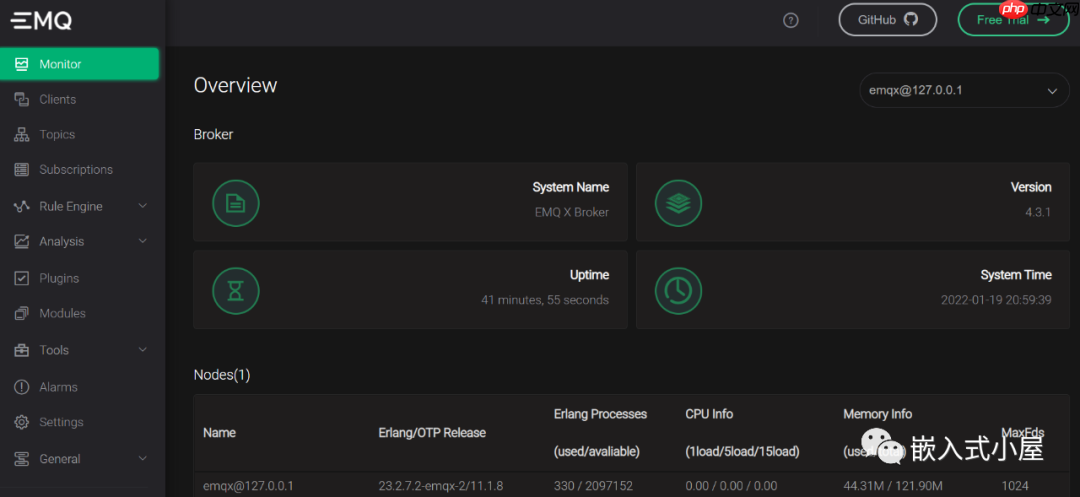
Task: Click uptime value 41 minutes, 55 seconds
Action: pyautogui.click(x=545, y=300)
